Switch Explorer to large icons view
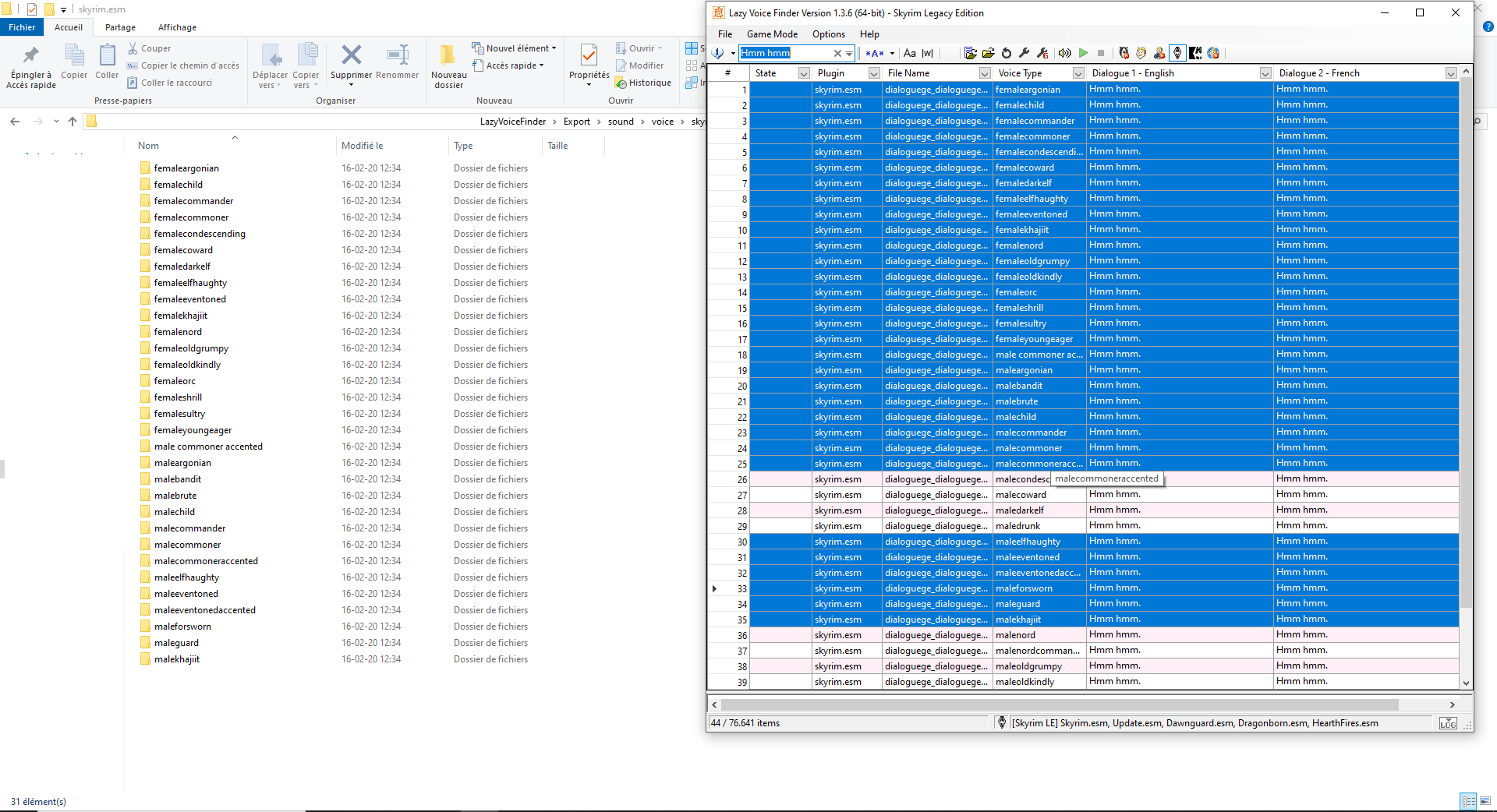The image size is (1497, 812). 1485,801
